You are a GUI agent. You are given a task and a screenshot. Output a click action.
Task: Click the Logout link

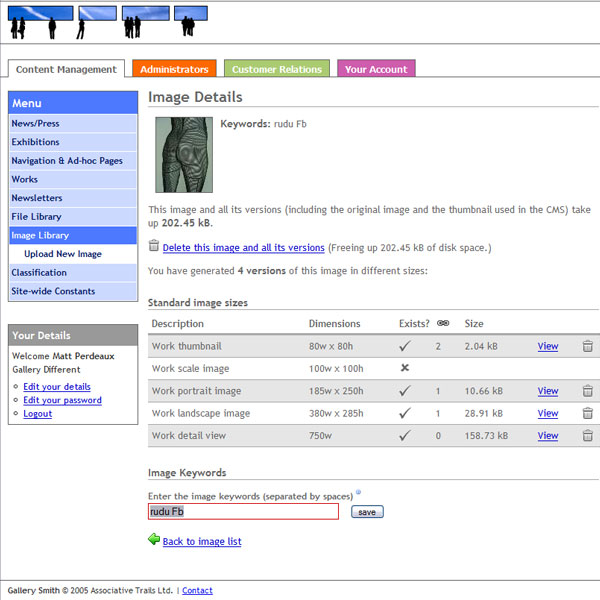pos(38,414)
